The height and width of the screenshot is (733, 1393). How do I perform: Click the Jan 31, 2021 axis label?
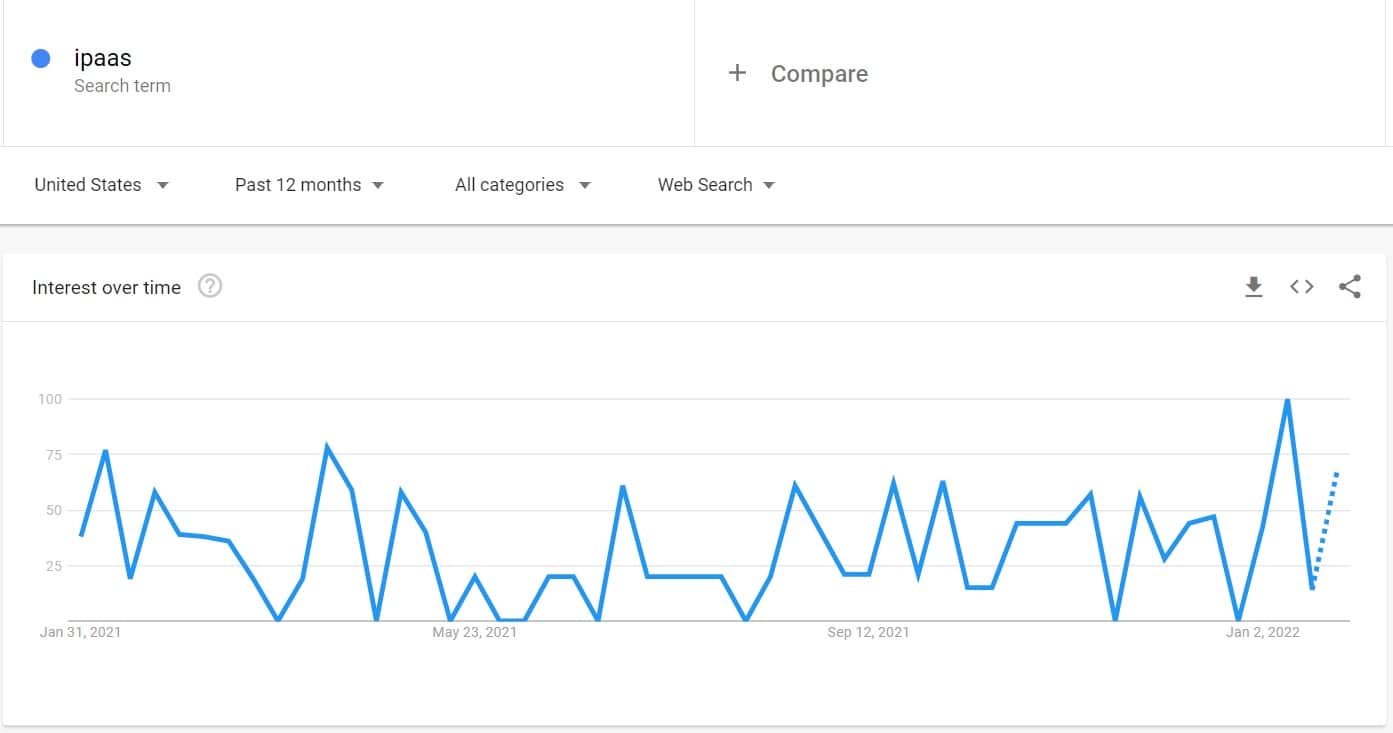[80, 632]
